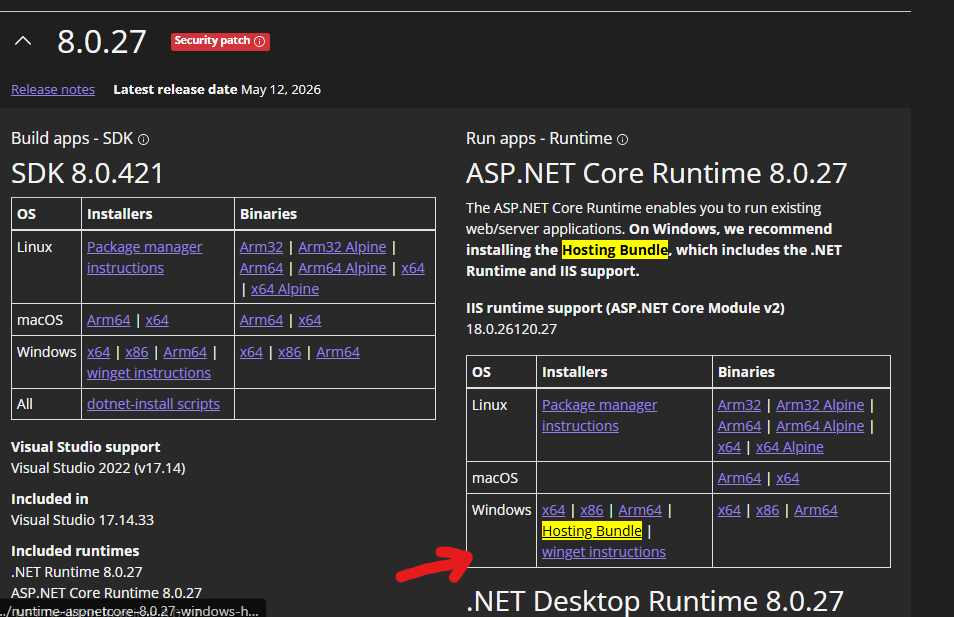
Task: Click the 18.0.26120.27 module version text
Action: [512, 329]
